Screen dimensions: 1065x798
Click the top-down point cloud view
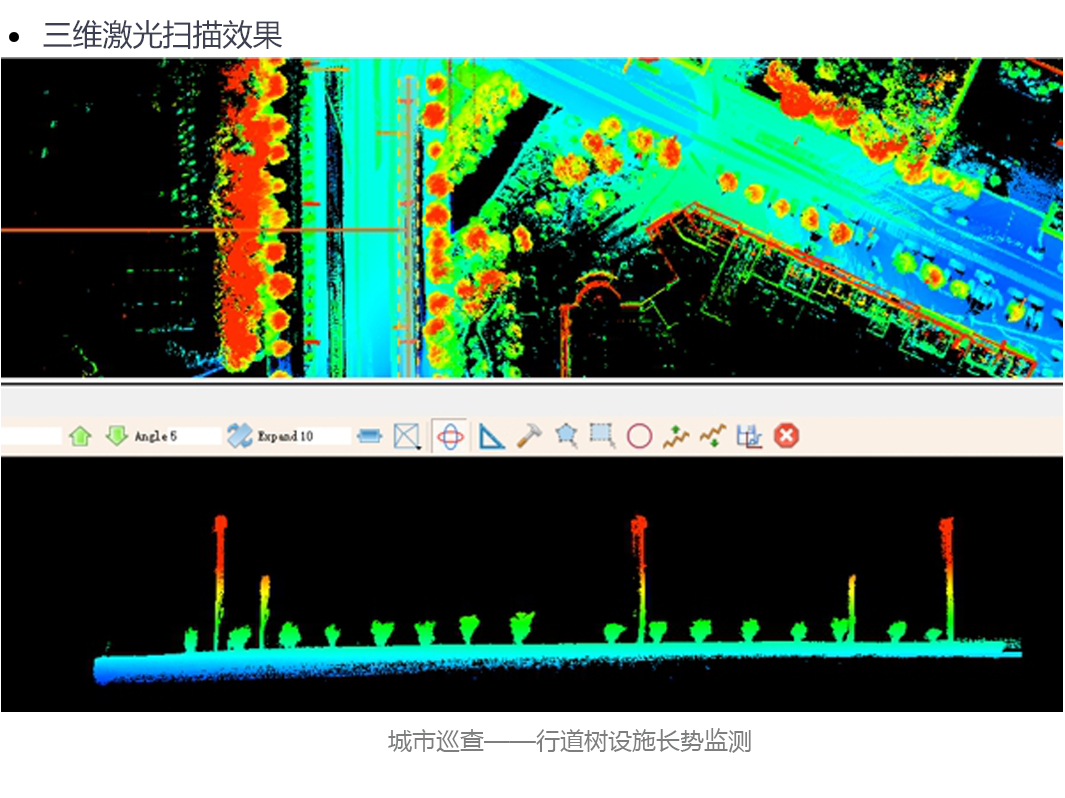coord(531,218)
